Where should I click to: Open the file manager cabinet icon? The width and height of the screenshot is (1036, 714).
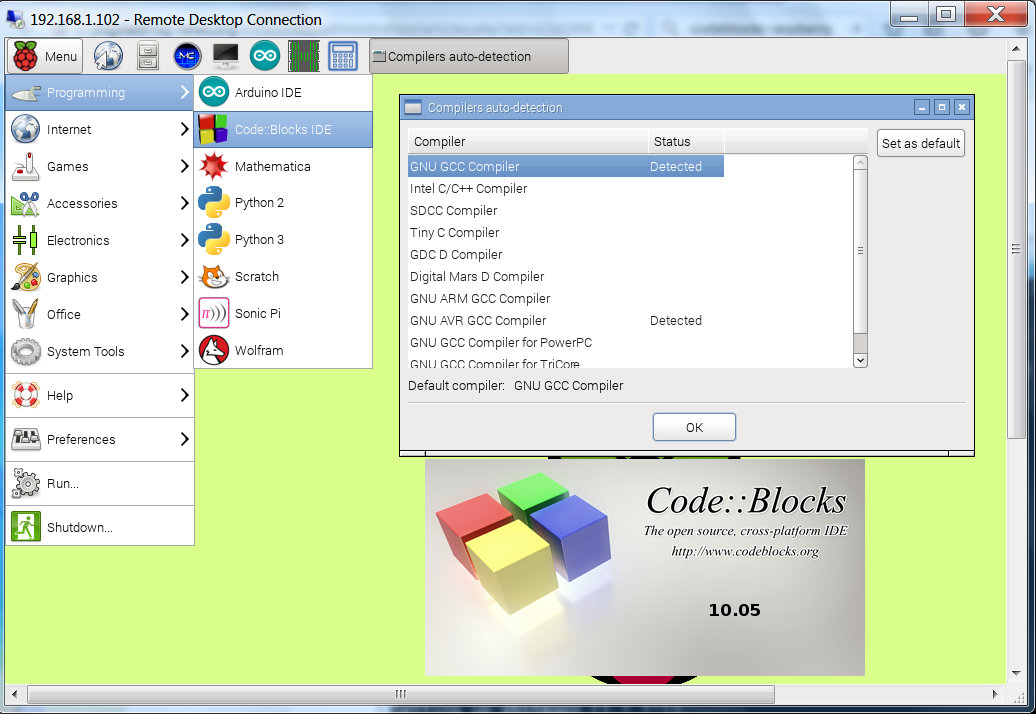pos(147,57)
